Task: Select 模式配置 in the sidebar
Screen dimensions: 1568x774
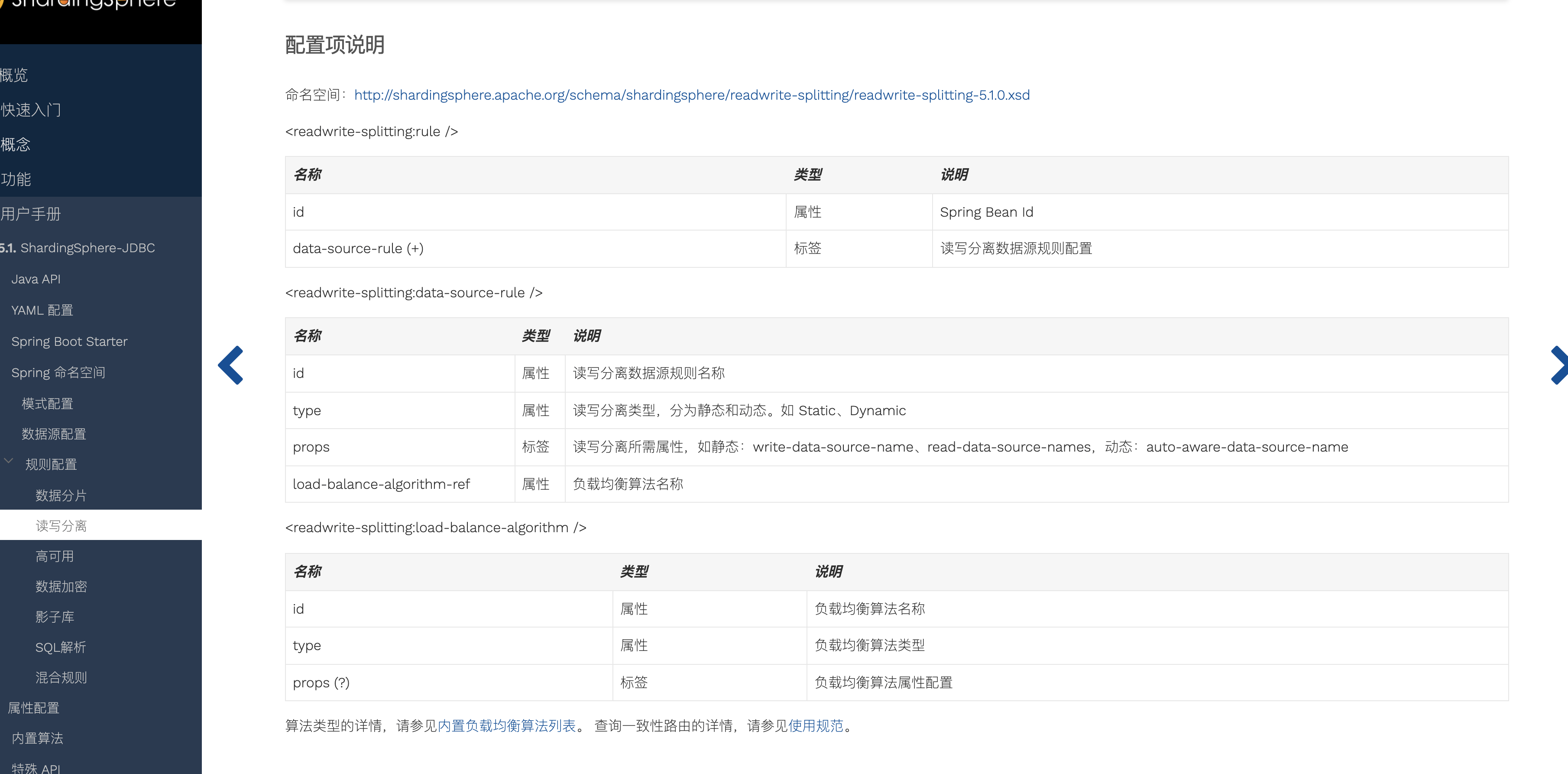Action: pos(48,404)
